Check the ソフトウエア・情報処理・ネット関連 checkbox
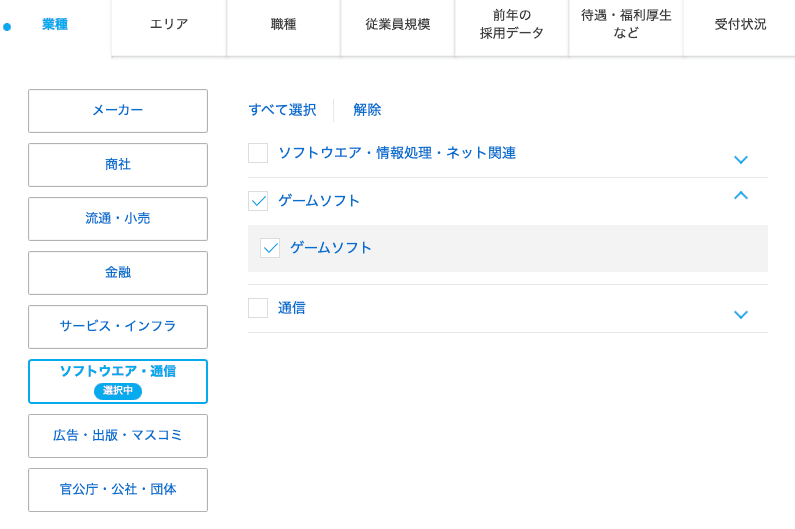 click(258, 153)
